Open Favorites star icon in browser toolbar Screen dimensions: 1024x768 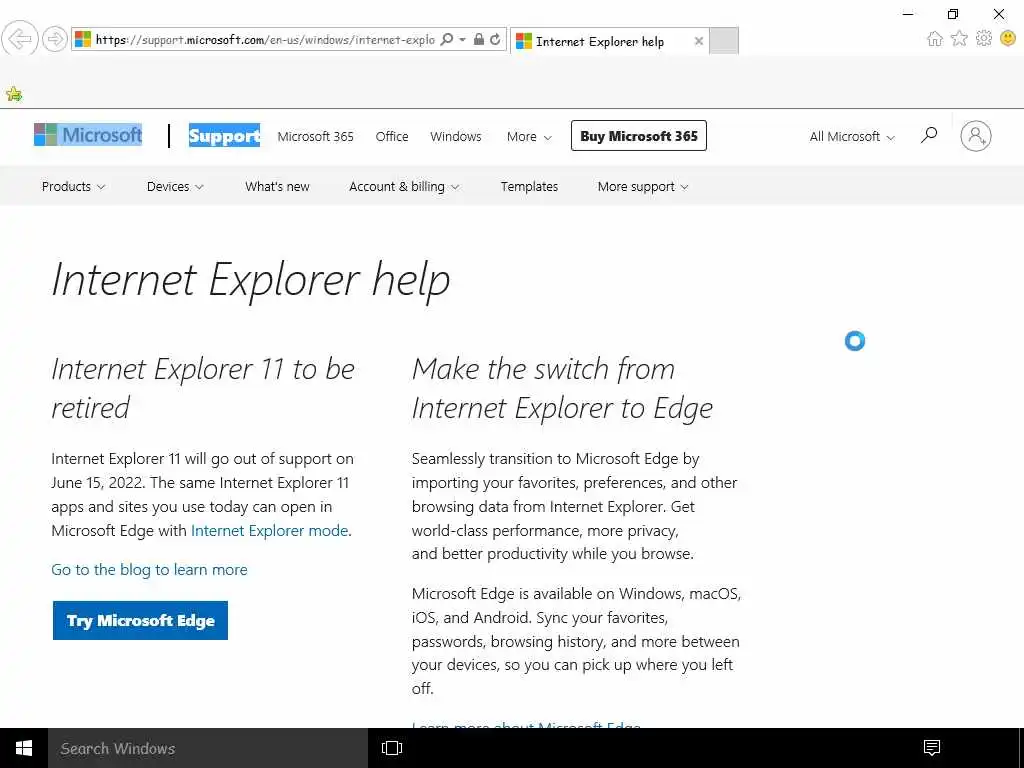click(x=959, y=39)
